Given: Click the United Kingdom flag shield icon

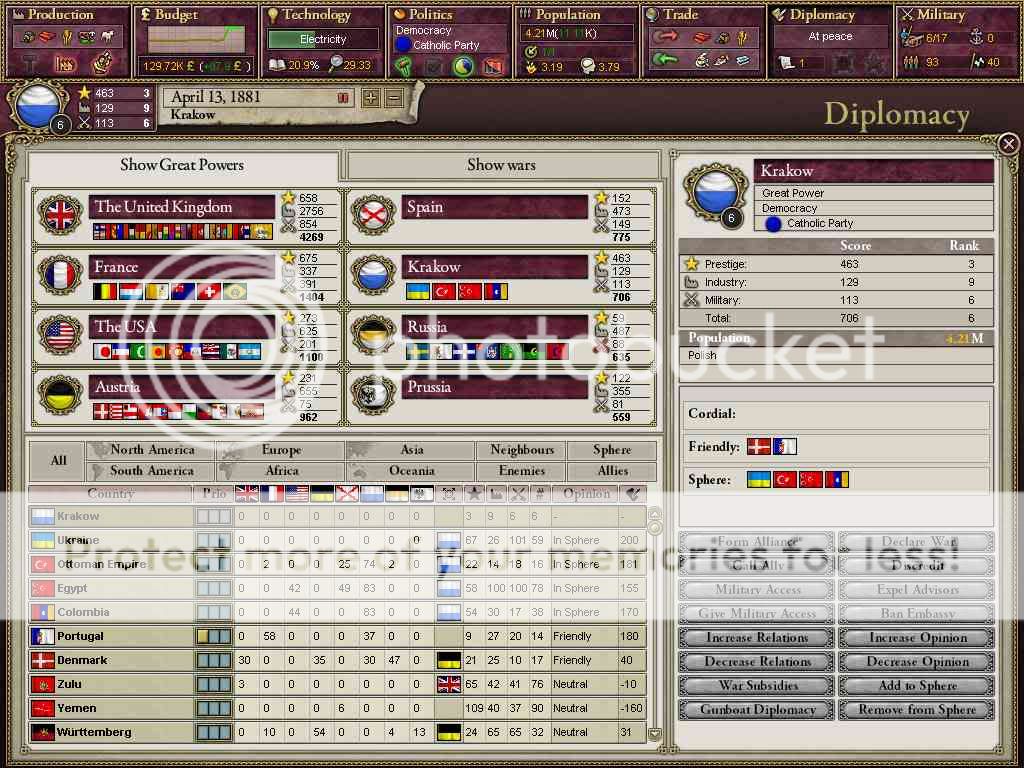Looking at the screenshot, I should [x=59, y=215].
